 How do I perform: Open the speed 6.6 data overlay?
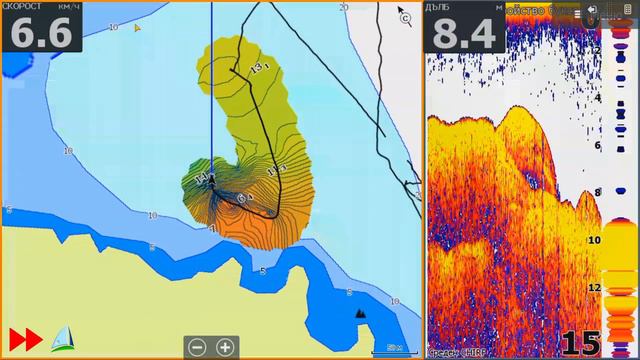(42, 27)
